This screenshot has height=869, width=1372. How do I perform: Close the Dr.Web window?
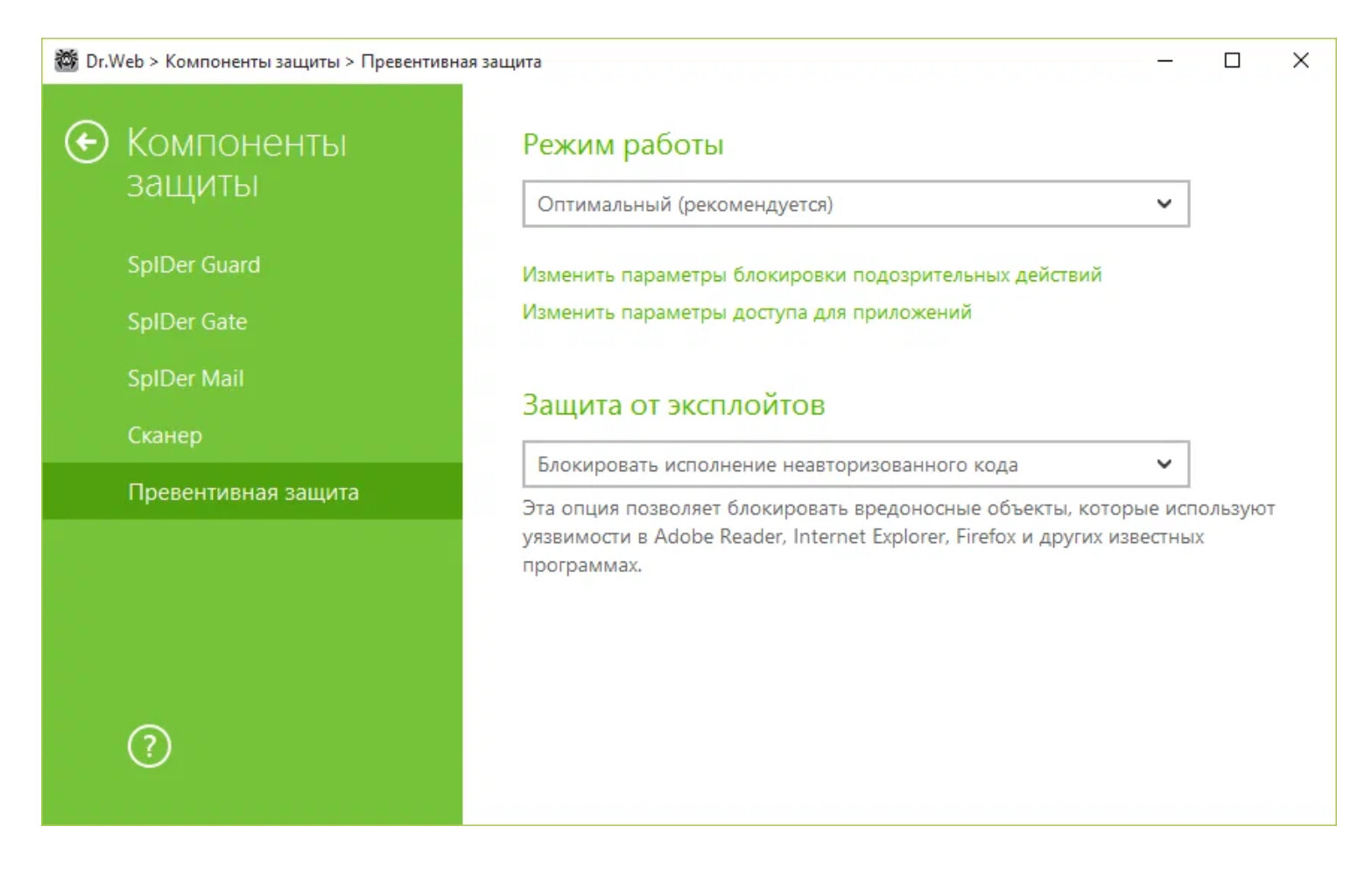(x=1300, y=60)
